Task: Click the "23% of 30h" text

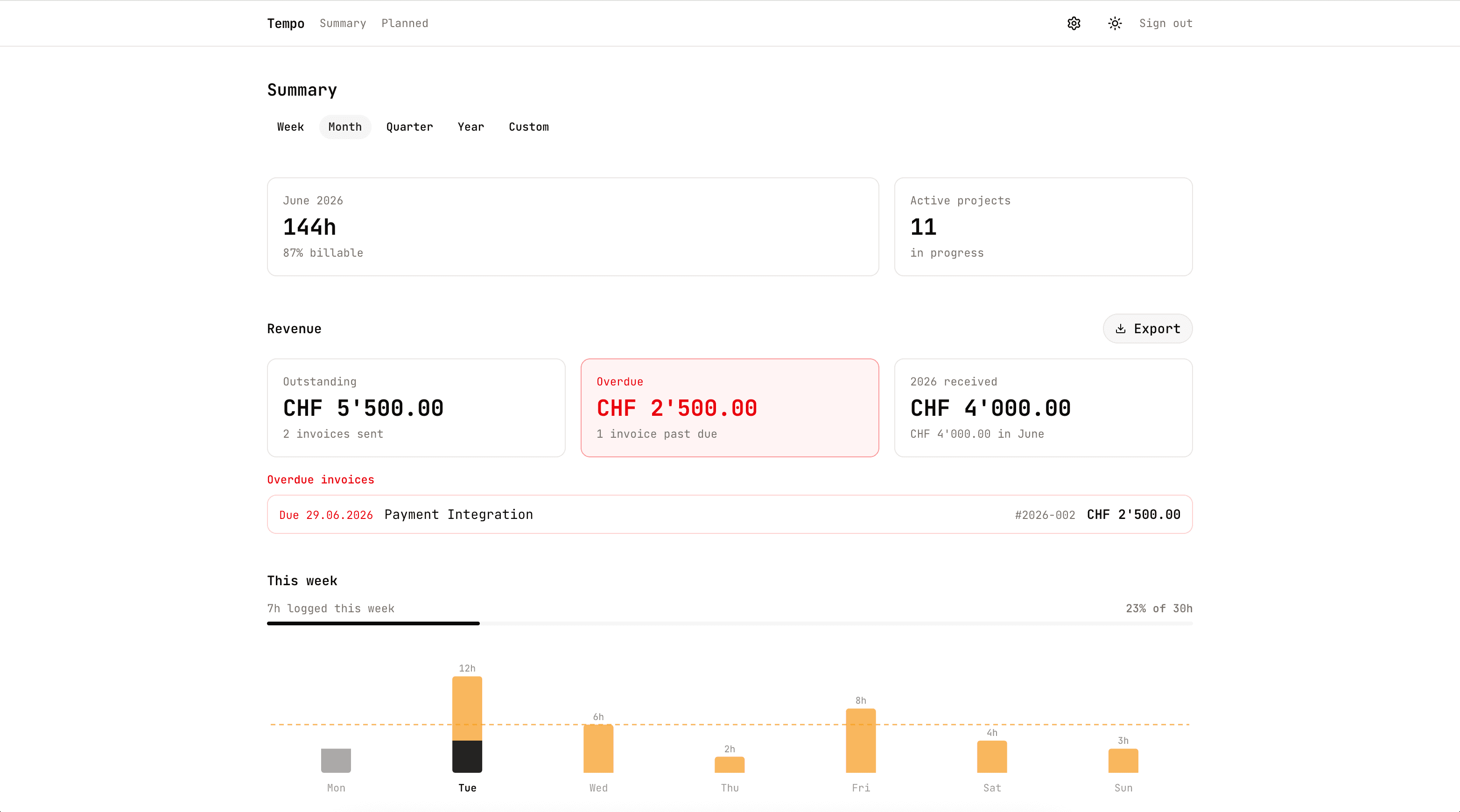Action: (1159, 609)
